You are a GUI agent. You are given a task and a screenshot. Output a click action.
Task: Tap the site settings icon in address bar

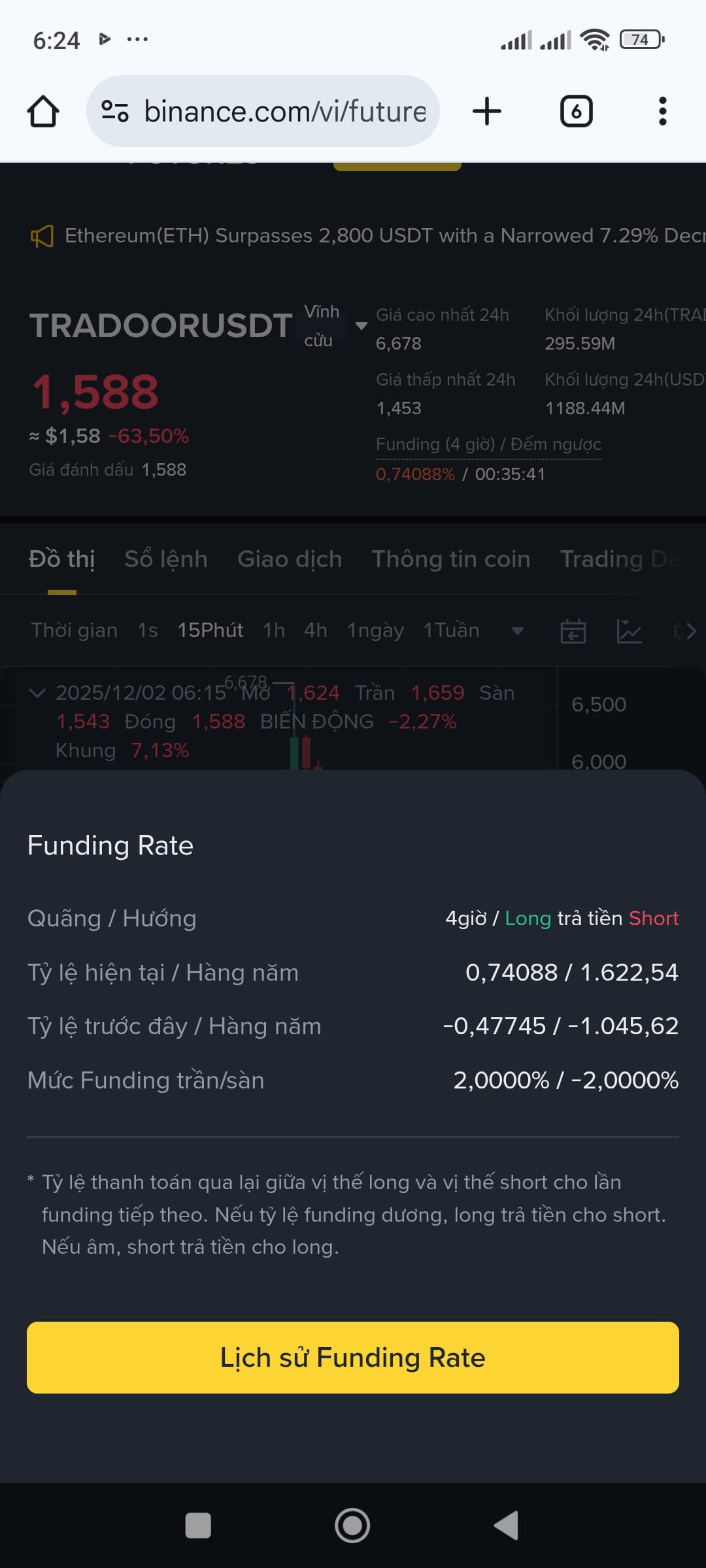[115, 111]
